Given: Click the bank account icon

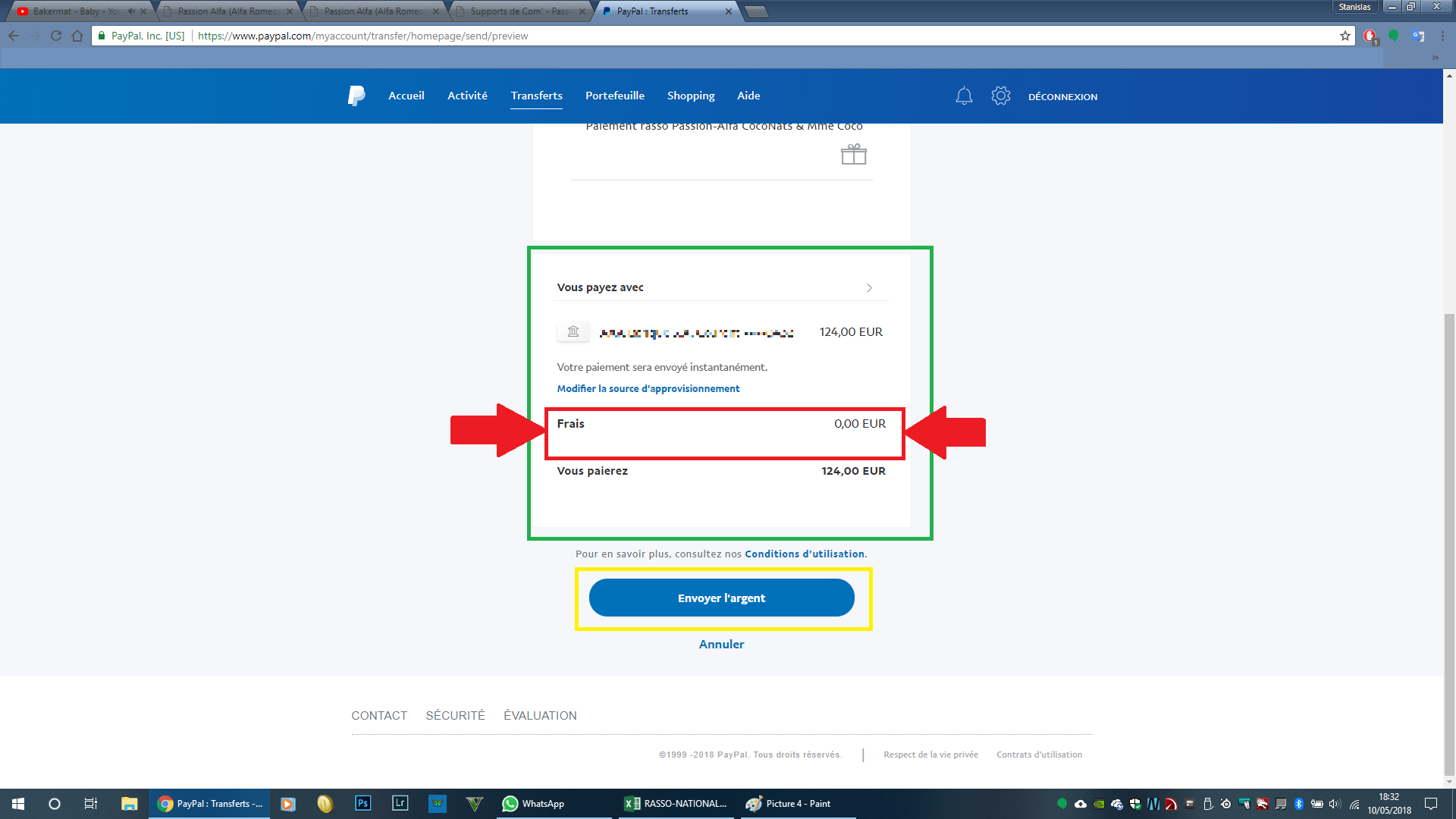Looking at the screenshot, I should pyautogui.click(x=573, y=331).
